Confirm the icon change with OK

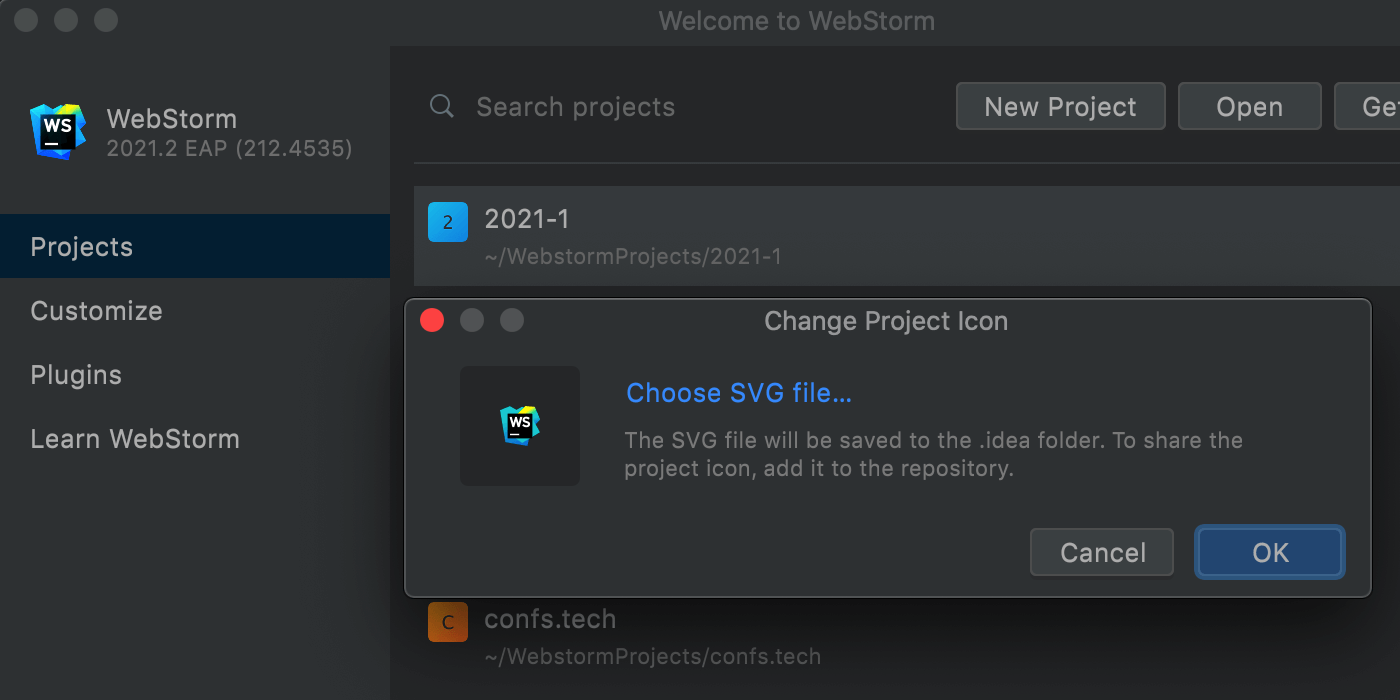point(1268,552)
